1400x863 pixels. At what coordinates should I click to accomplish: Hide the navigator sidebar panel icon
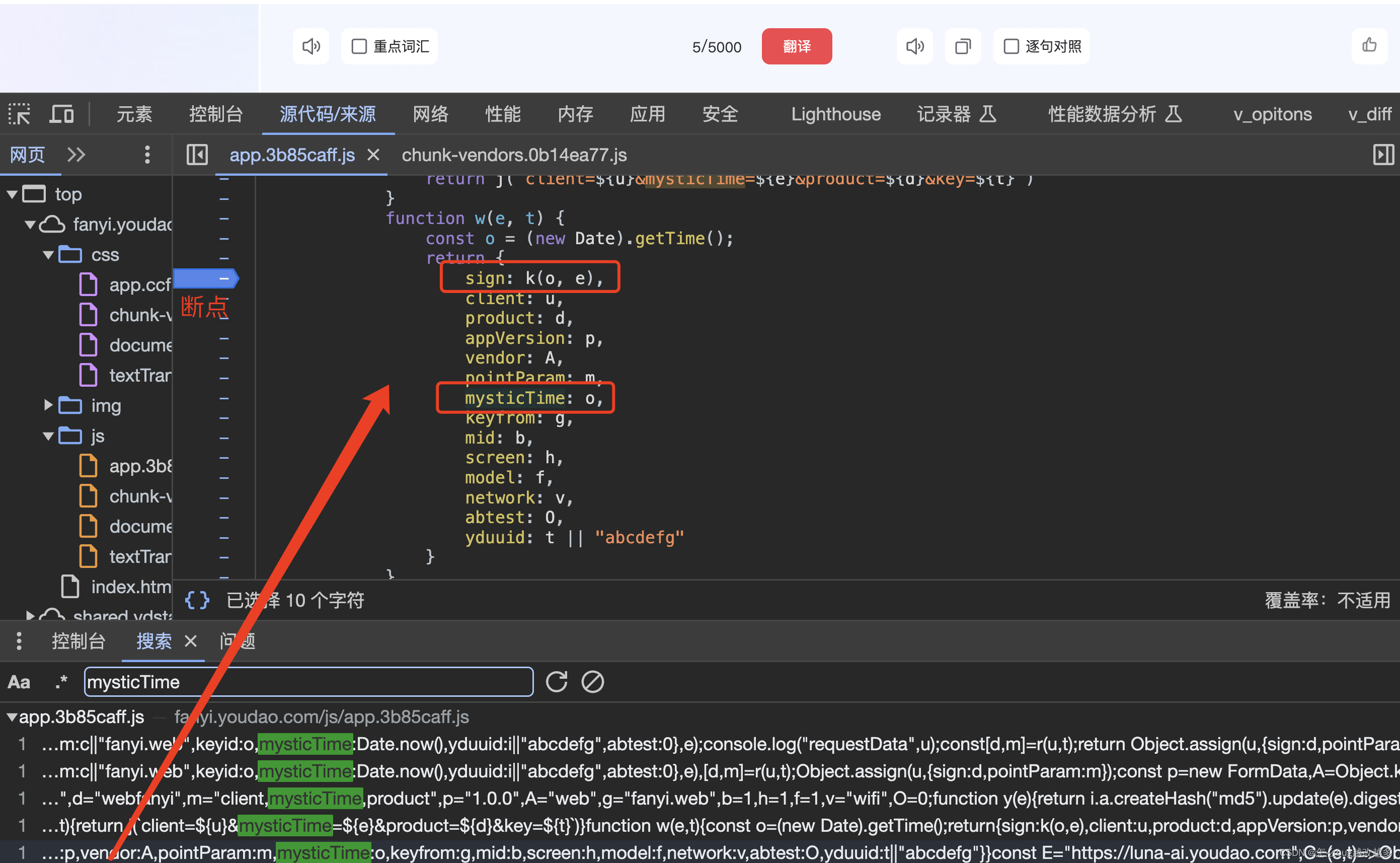(x=197, y=155)
